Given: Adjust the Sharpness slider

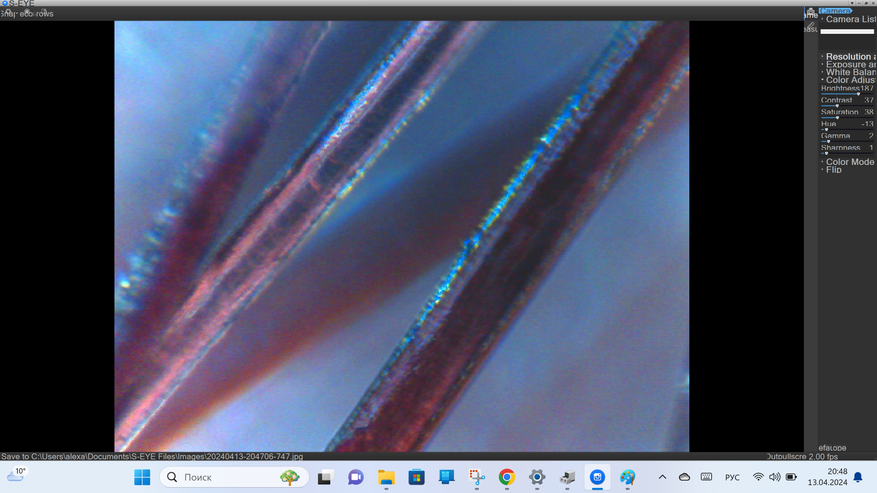Looking at the screenshot, I should point(847,153).
